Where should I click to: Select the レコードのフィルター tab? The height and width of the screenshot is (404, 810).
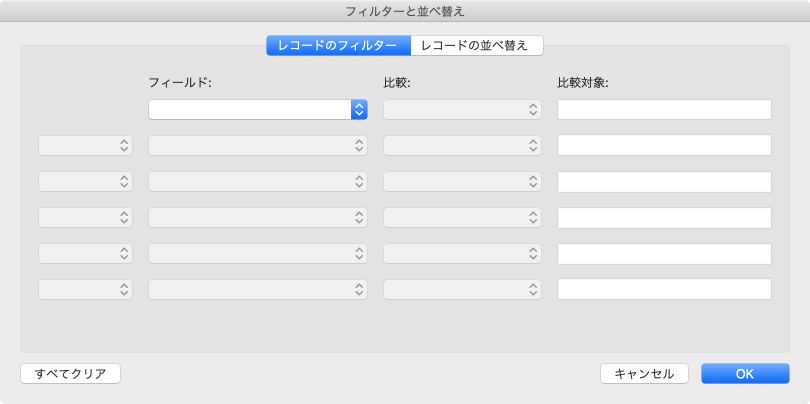pos(338,45)
